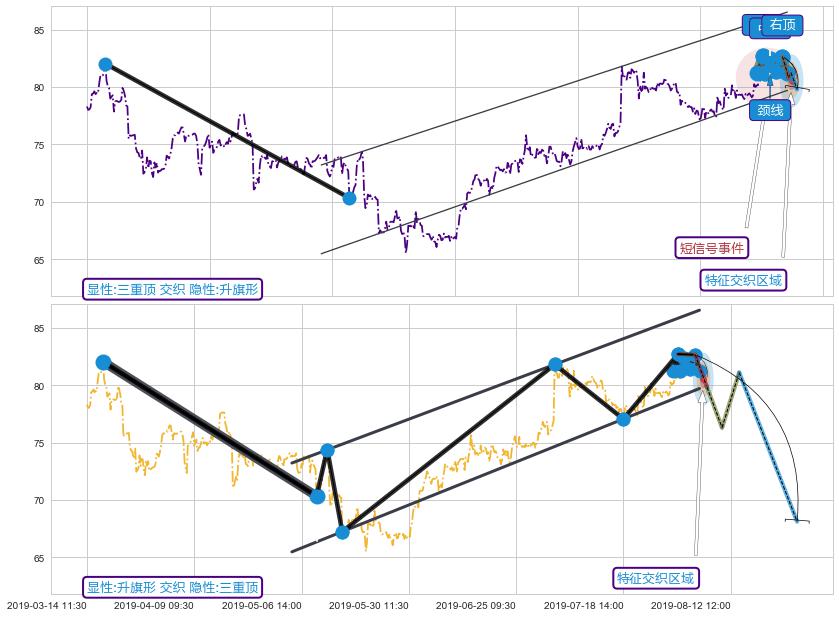Click 特征交织区域 label in upper chart
839x617 pixels.
tap(743, 280)
